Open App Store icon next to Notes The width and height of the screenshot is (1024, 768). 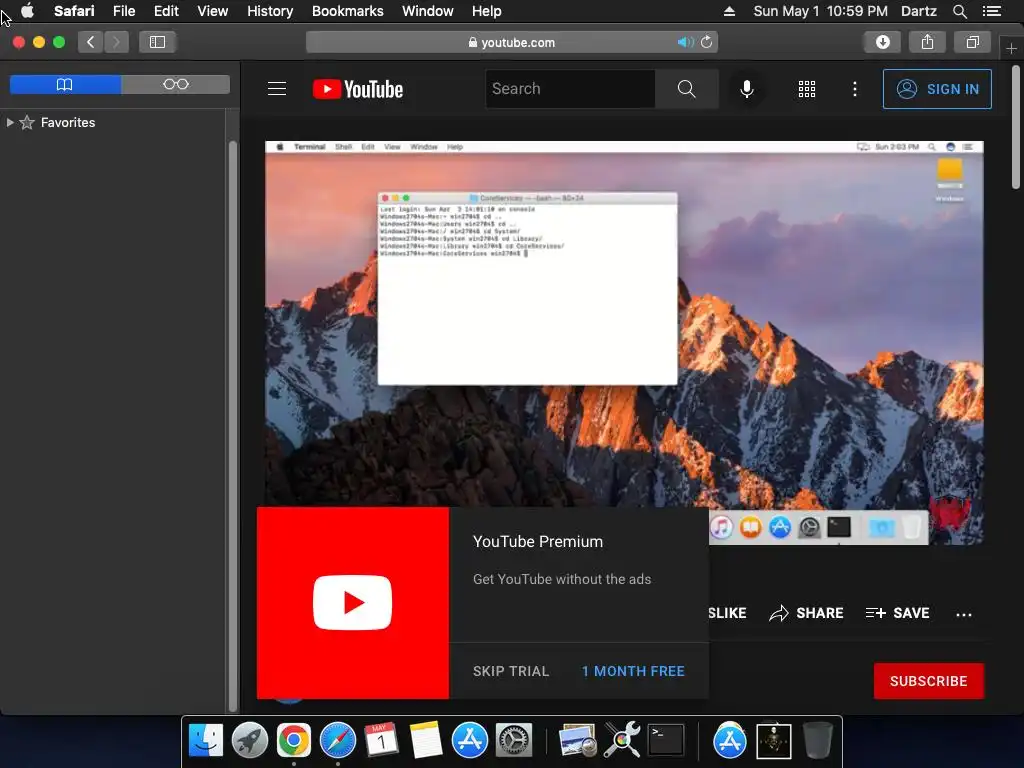click(470, 741)
